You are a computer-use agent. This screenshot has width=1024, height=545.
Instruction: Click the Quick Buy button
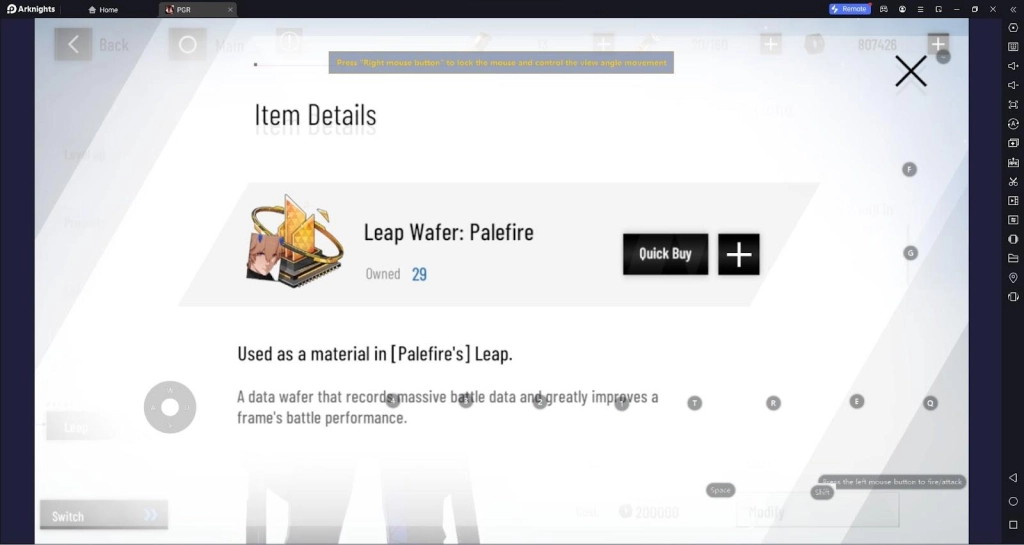(x=665, y=254)
